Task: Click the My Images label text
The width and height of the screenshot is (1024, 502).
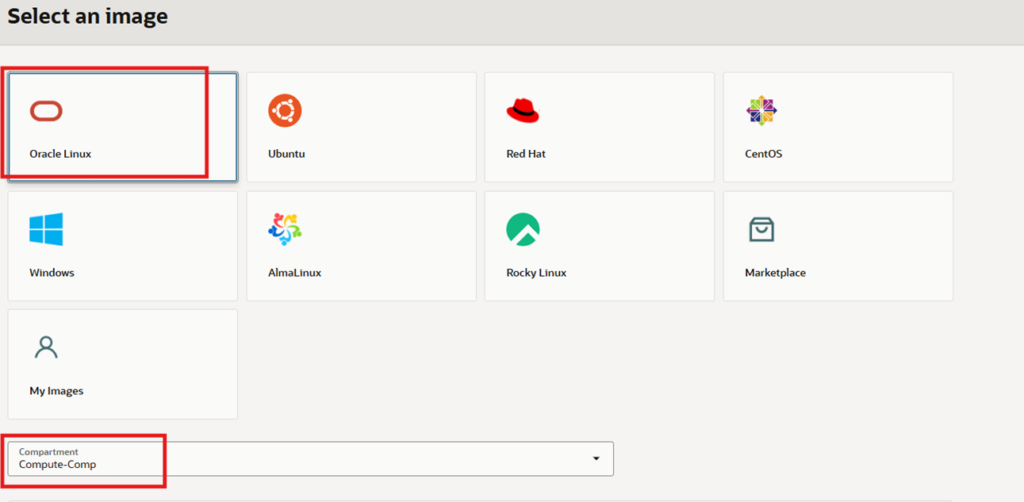Action: click(x=56, y=391)
